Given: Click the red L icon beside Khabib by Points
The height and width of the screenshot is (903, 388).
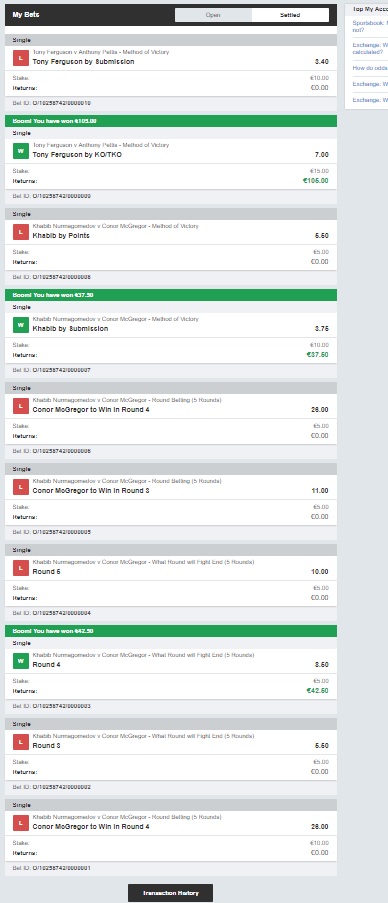Looking at the screenshot, I should point(21,232).
